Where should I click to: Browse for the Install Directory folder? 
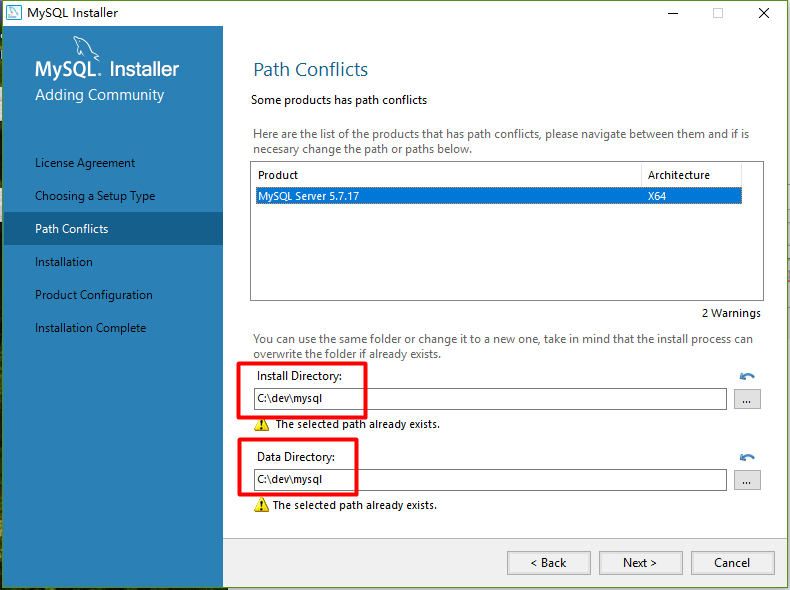(x=747, y=400)
